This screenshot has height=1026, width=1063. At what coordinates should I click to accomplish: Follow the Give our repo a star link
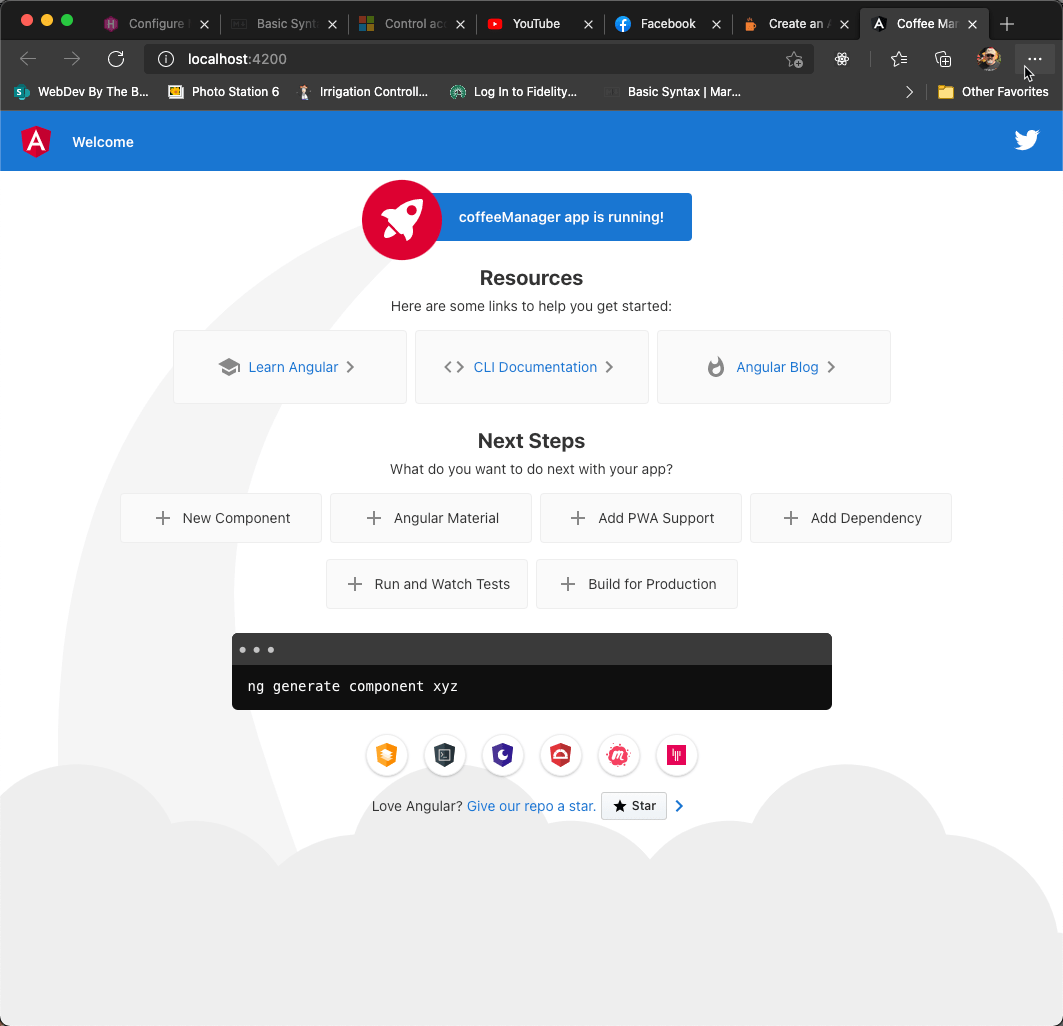tap(532, 806)
